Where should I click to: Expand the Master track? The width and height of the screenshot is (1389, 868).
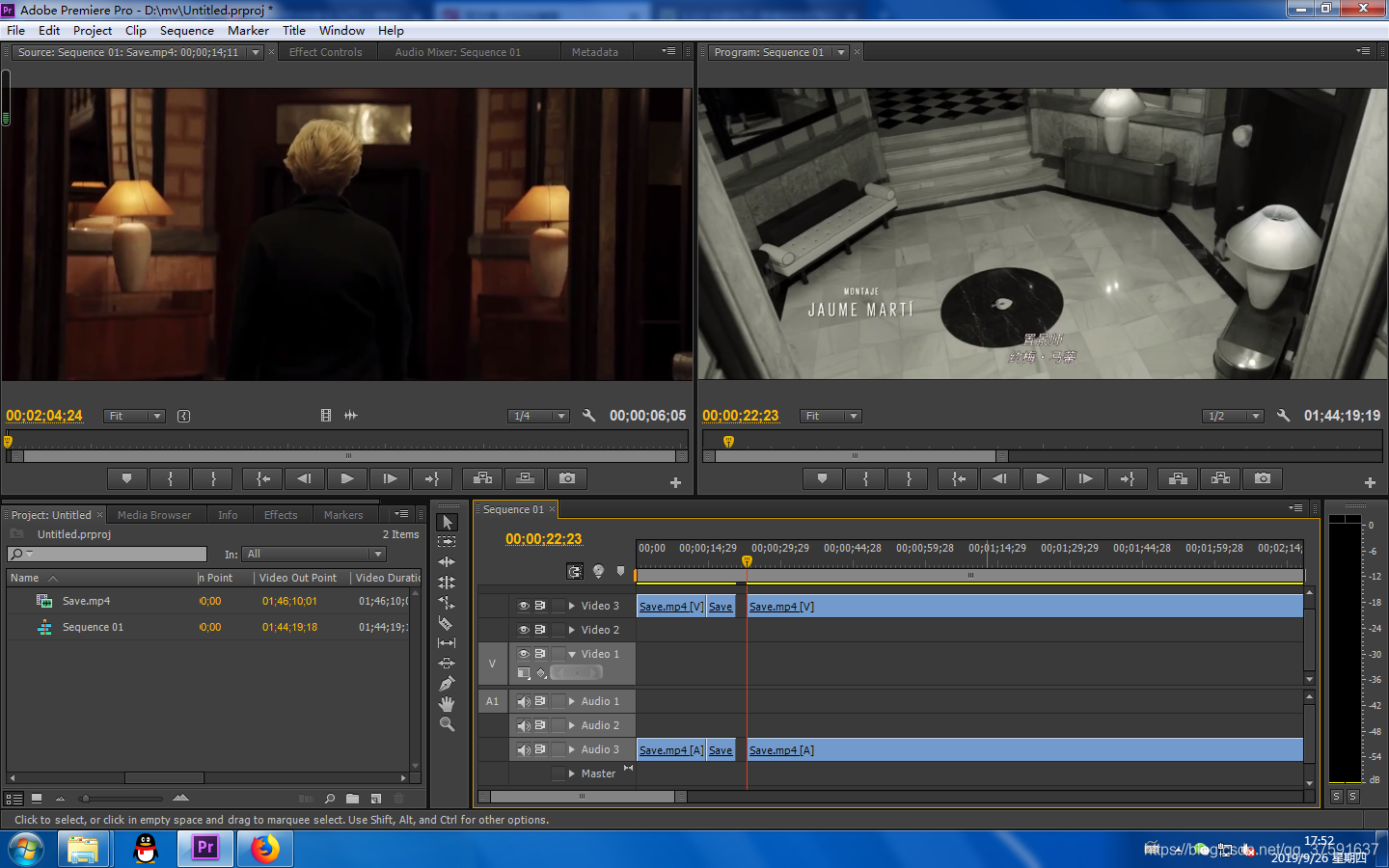click(x=572, y=773)
